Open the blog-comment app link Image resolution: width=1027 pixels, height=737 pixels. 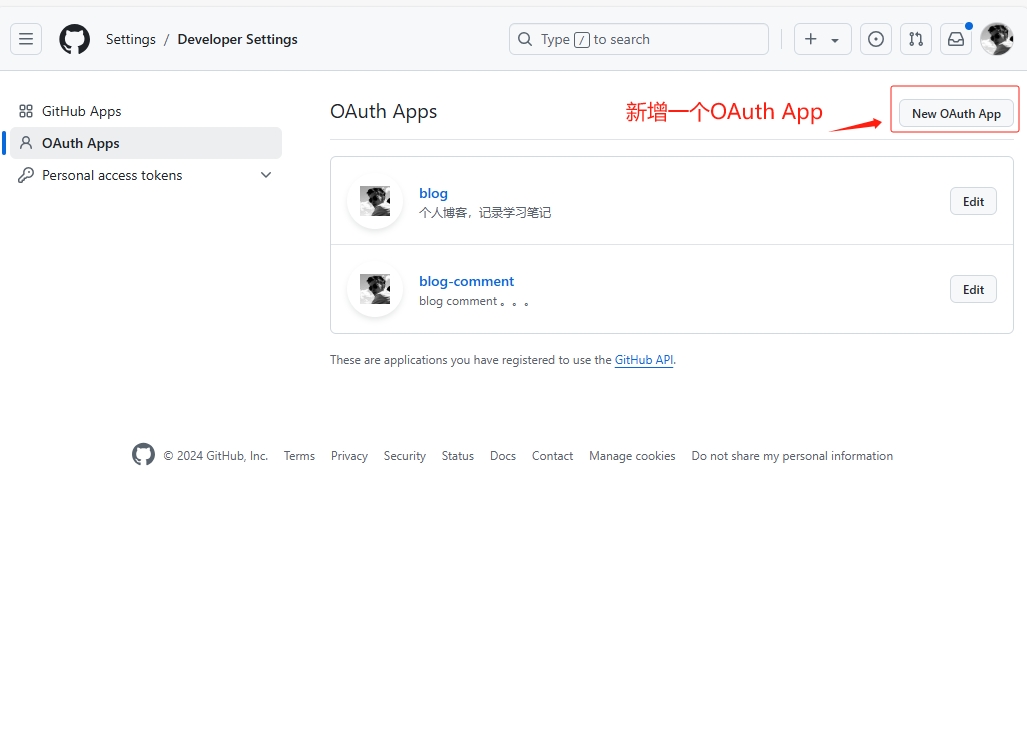click(x=466, y=281)
